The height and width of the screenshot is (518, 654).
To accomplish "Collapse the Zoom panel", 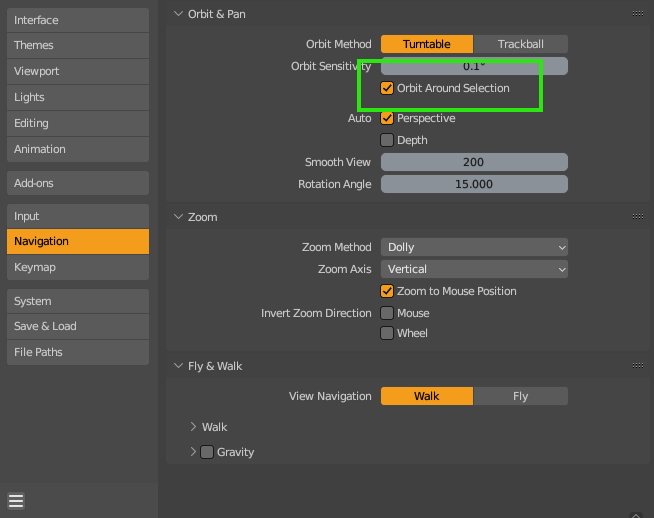I will (179, 217).
